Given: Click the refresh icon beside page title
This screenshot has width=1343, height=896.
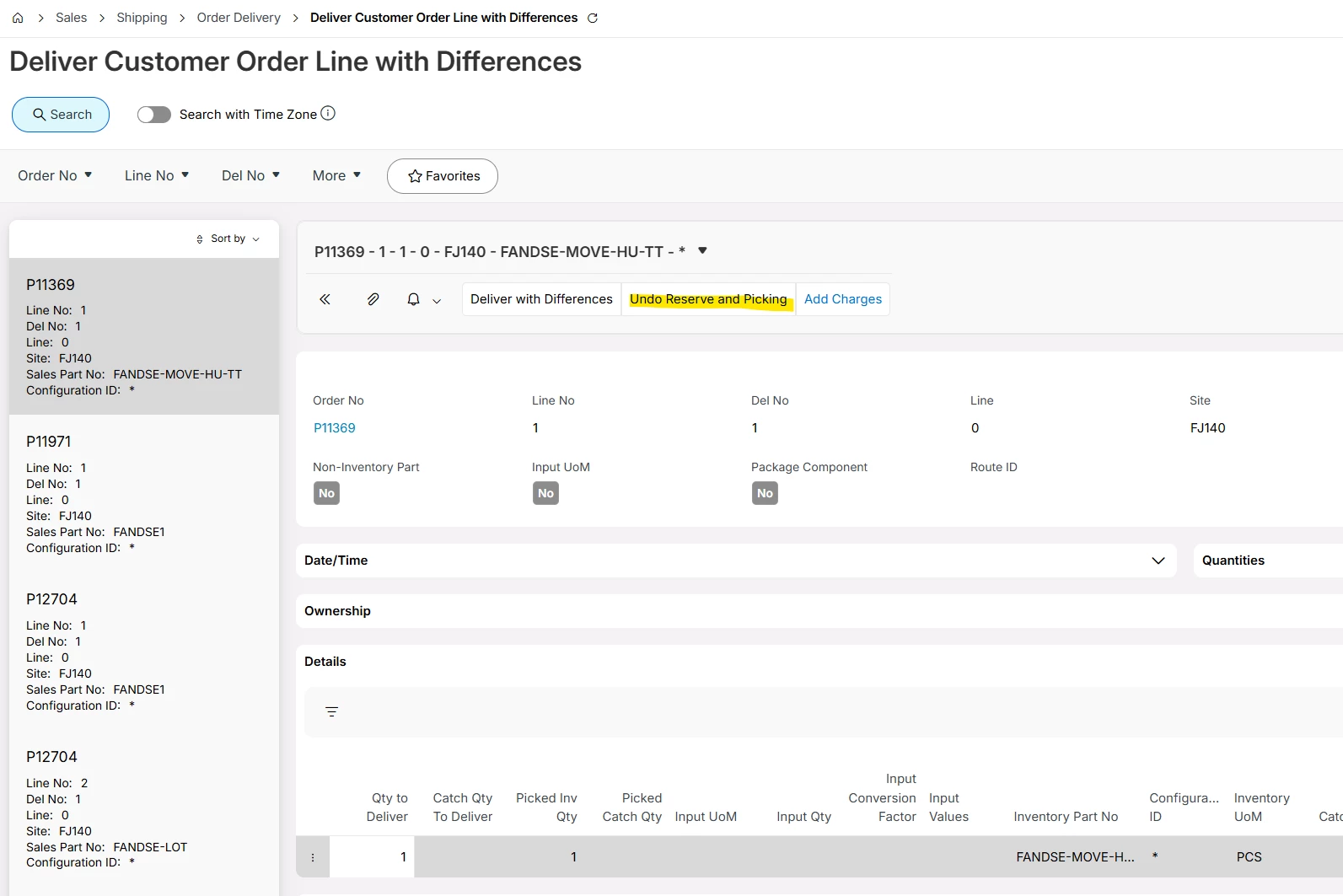Looking at the screenshot, I should point(593,18).
